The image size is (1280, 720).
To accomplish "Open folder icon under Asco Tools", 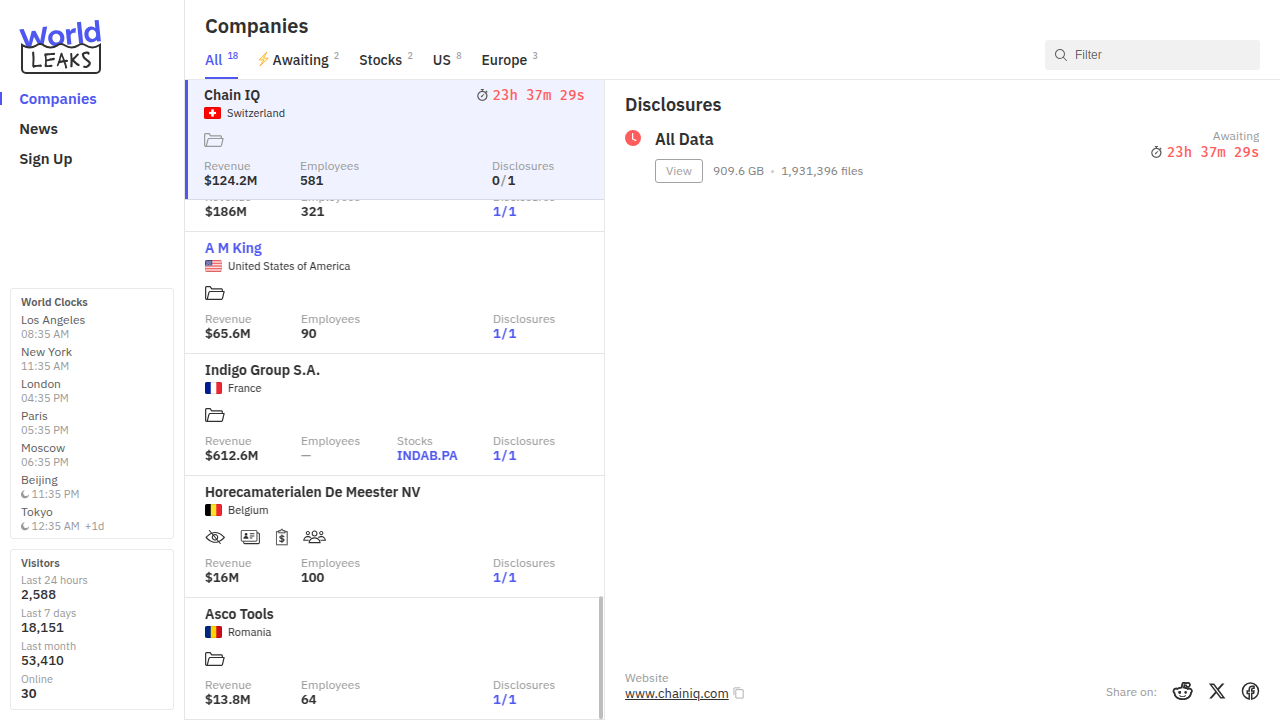I will tap(215, 660).
